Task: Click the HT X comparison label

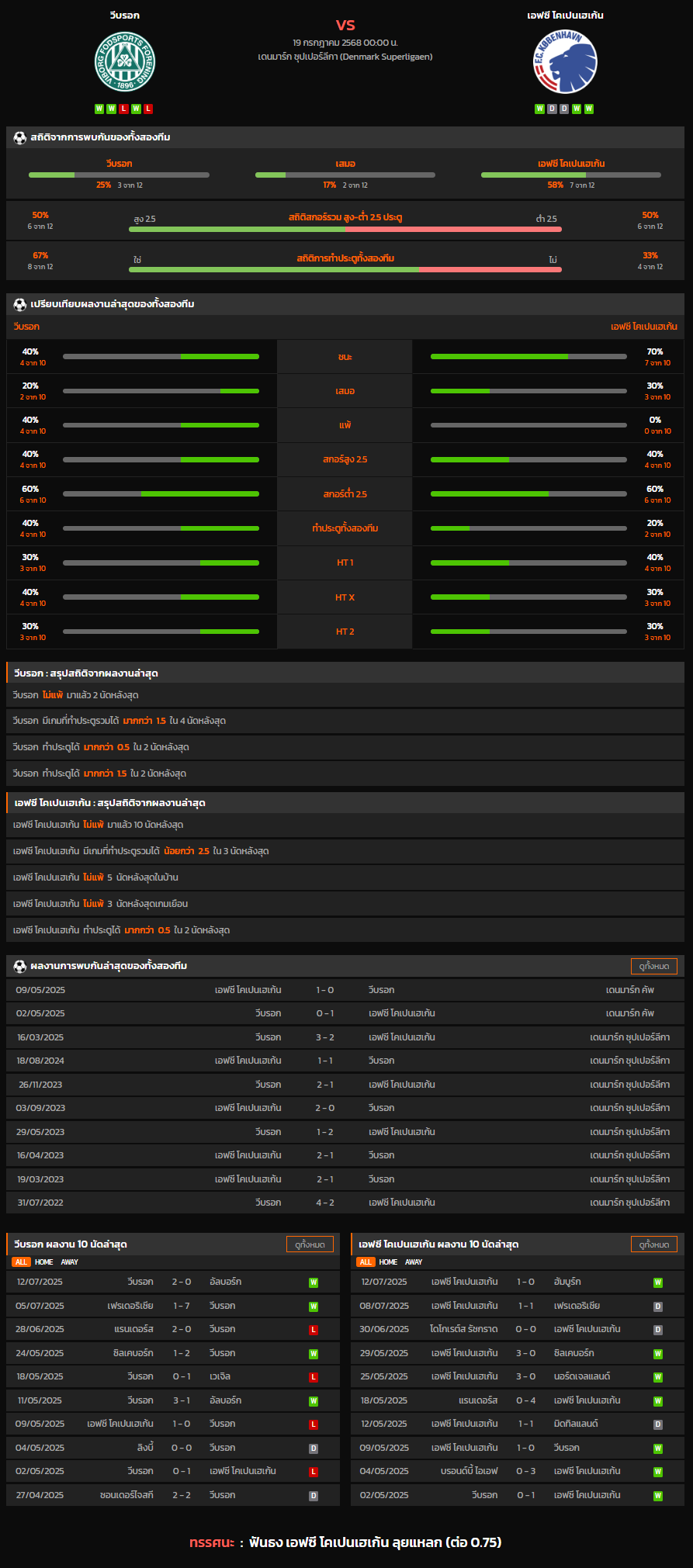Action: click(x=345, y=597)
